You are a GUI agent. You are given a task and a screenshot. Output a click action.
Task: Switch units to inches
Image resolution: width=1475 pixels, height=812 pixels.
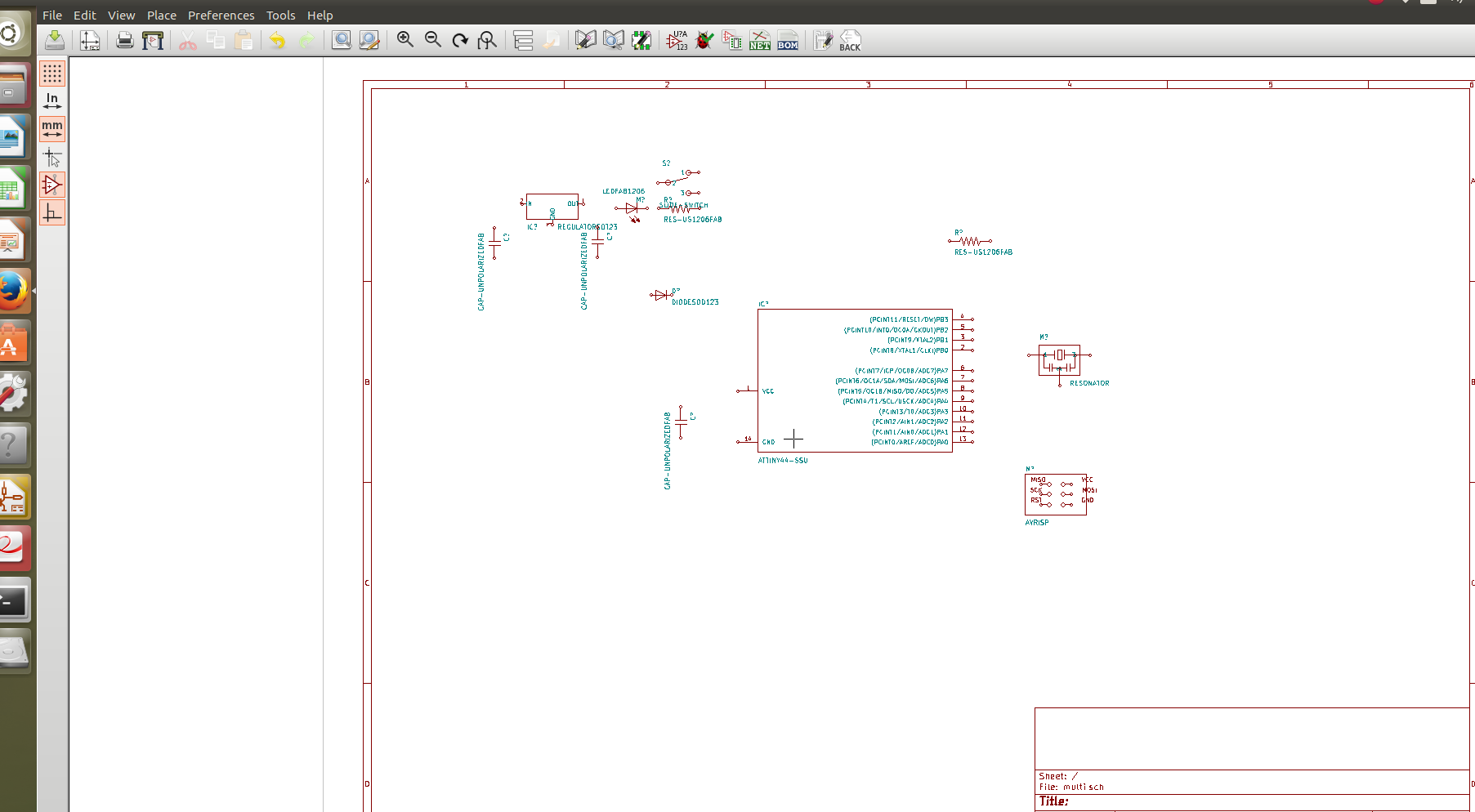coord(52,101)
